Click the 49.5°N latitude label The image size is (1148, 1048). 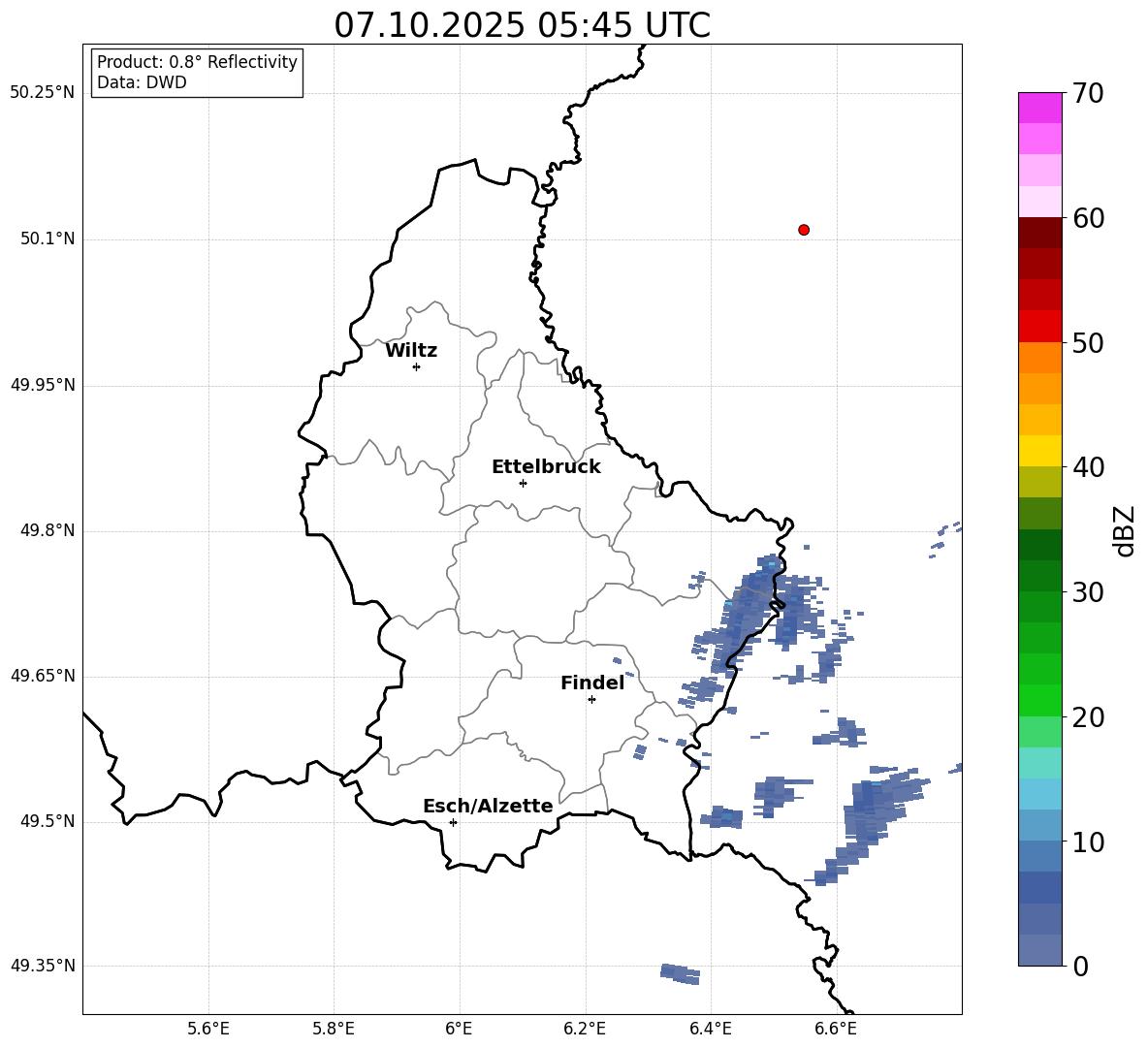point(48,821)
